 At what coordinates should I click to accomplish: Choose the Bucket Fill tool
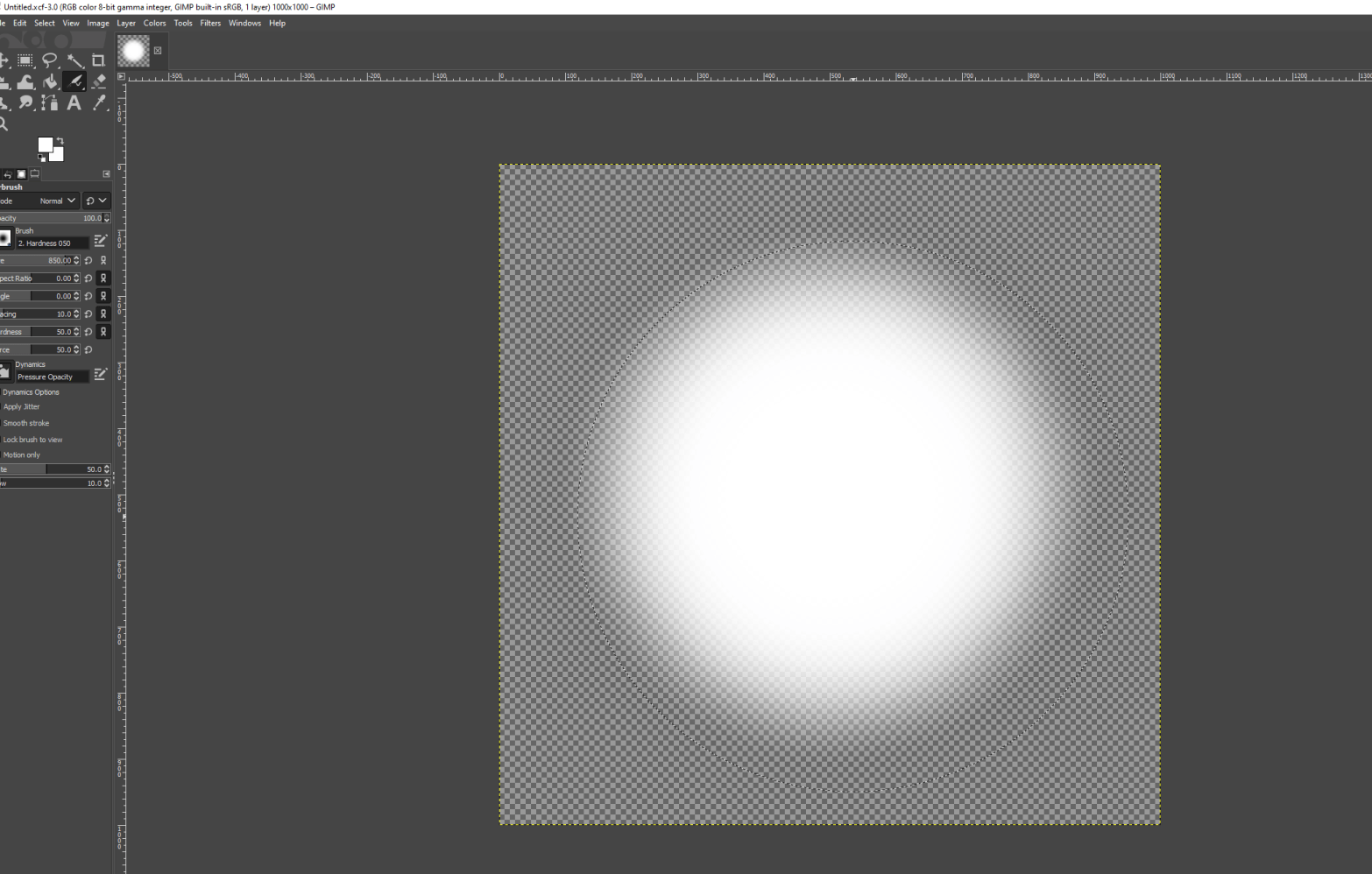pyautogui.click(x=50, y=81)
